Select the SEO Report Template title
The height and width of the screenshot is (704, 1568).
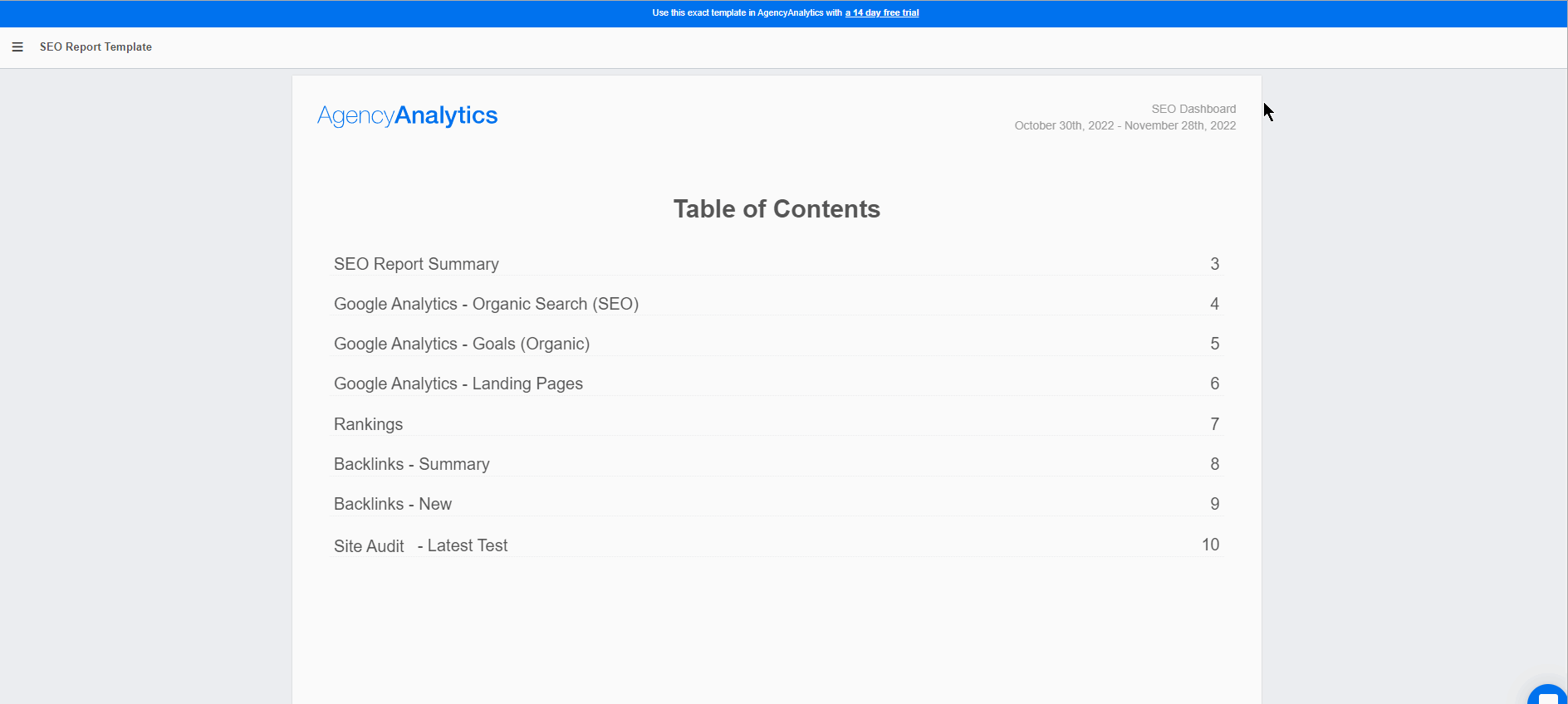click(x=96, y=47)
